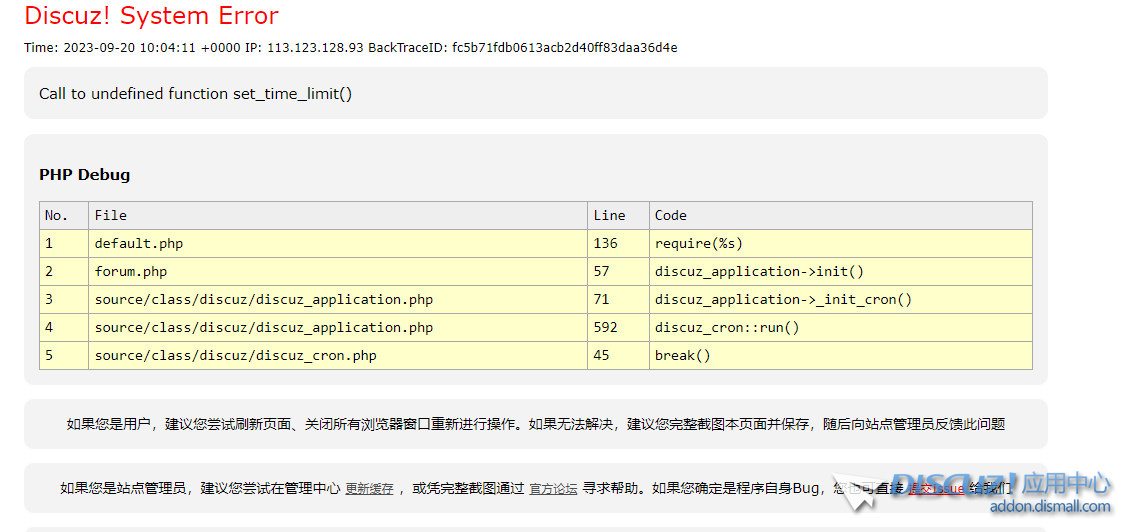The height and width of the screenshot is (532, 1129).
Task: Click row number 1 cell
Action: click(64, 243)
